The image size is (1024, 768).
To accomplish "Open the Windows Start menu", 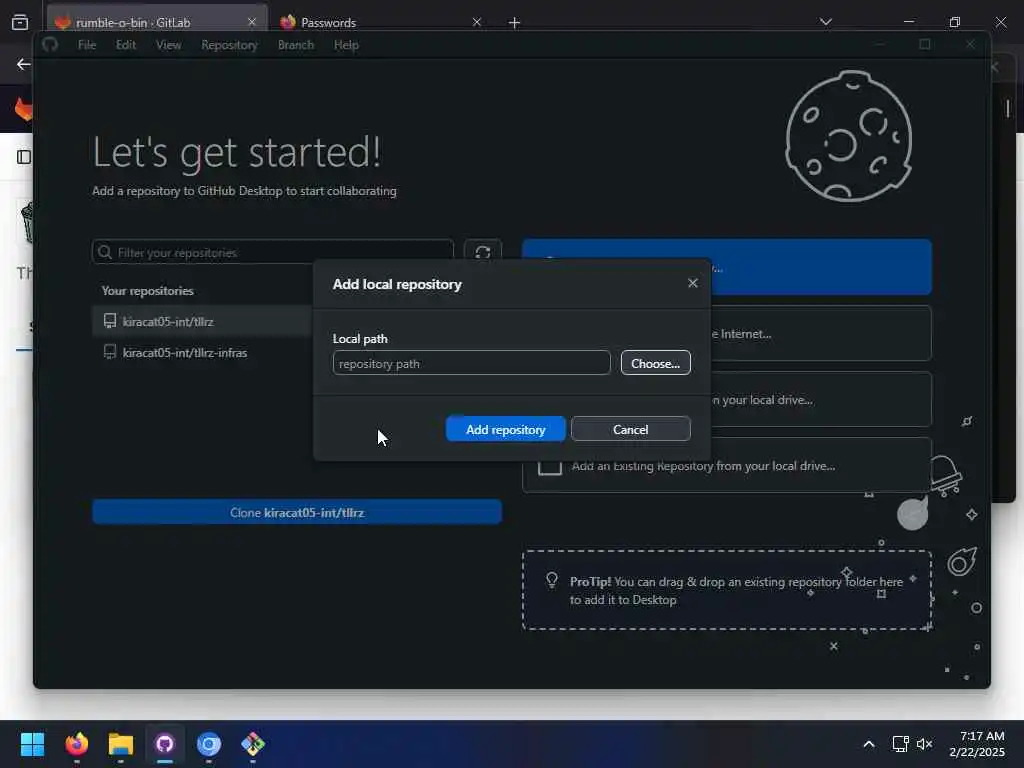I will coord(32,744).
